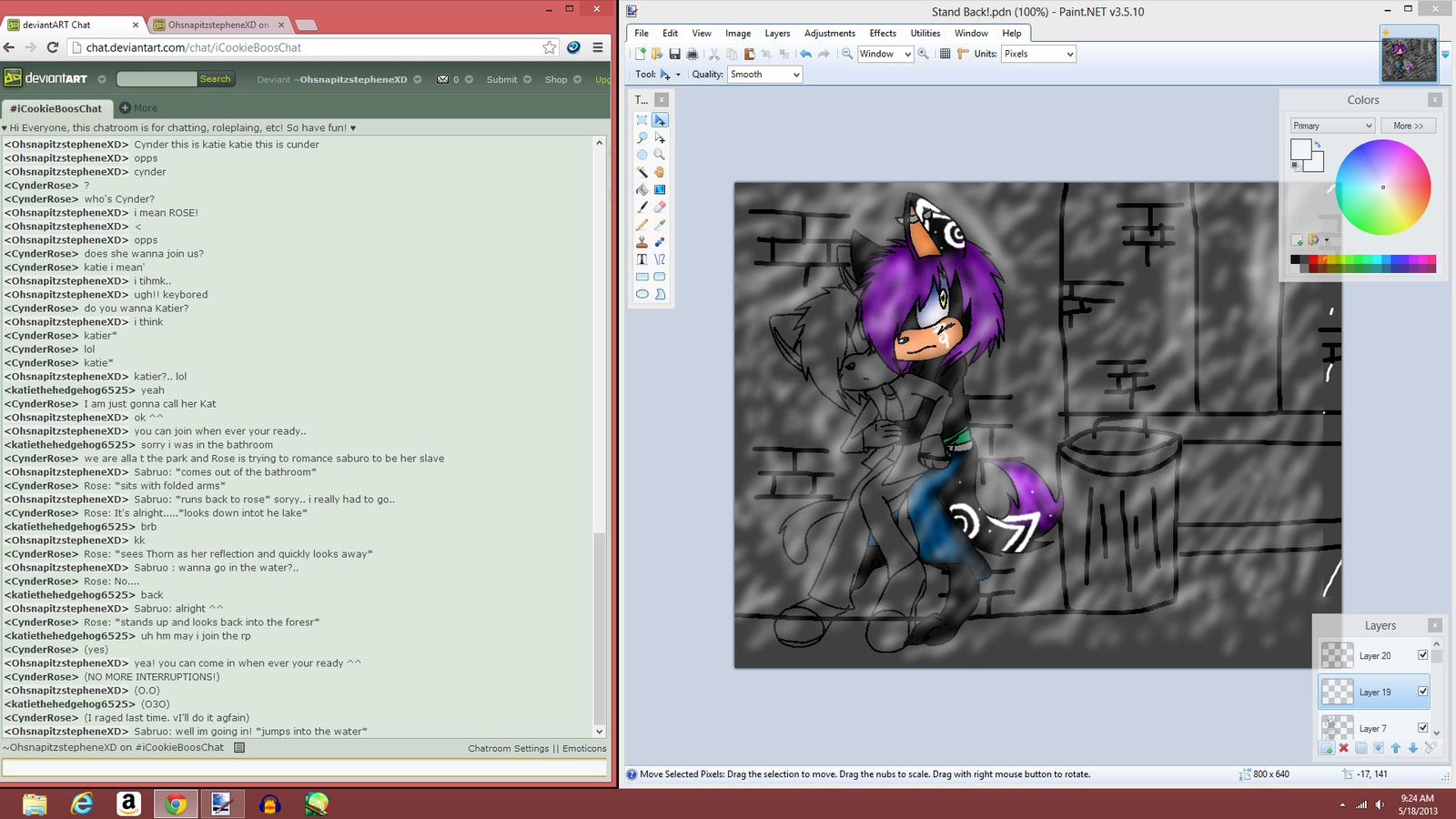Open the Tool chooser dropdown arrow
1456x819 pixels.
pos(678,75)
